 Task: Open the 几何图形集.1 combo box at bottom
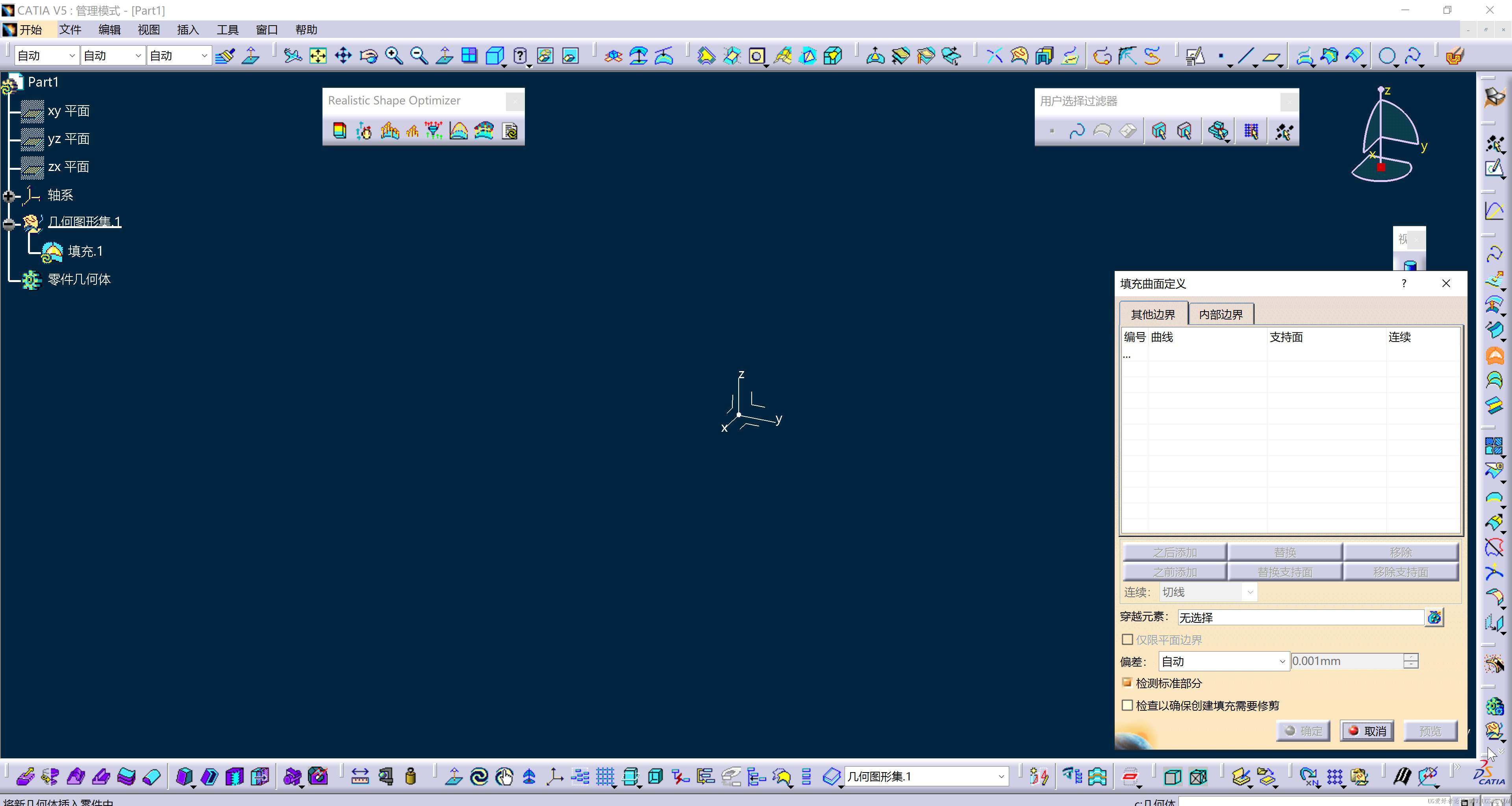click(x=1000, y=776)
